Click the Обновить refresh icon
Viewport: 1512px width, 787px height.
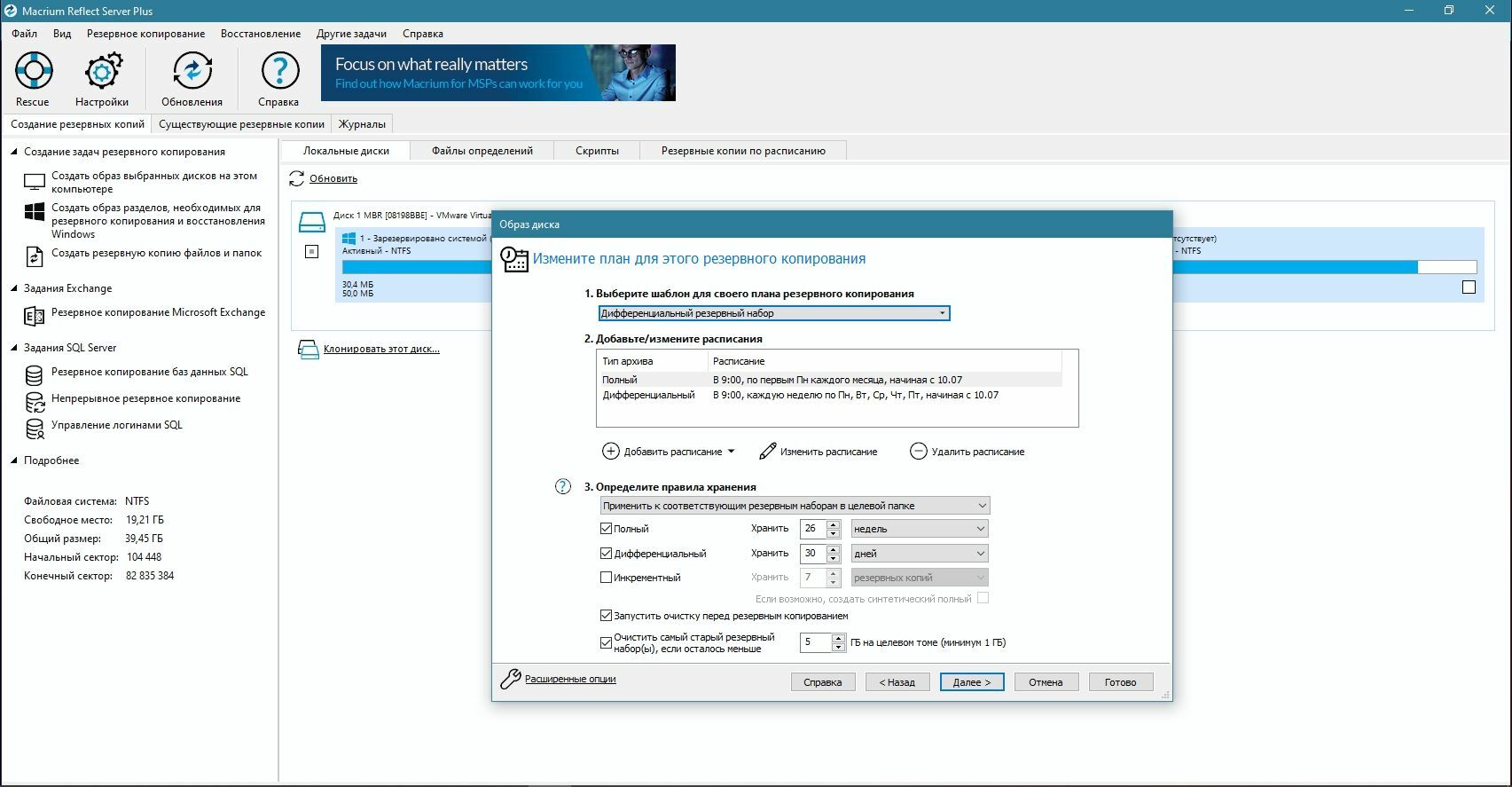click(x=296, y=179)
